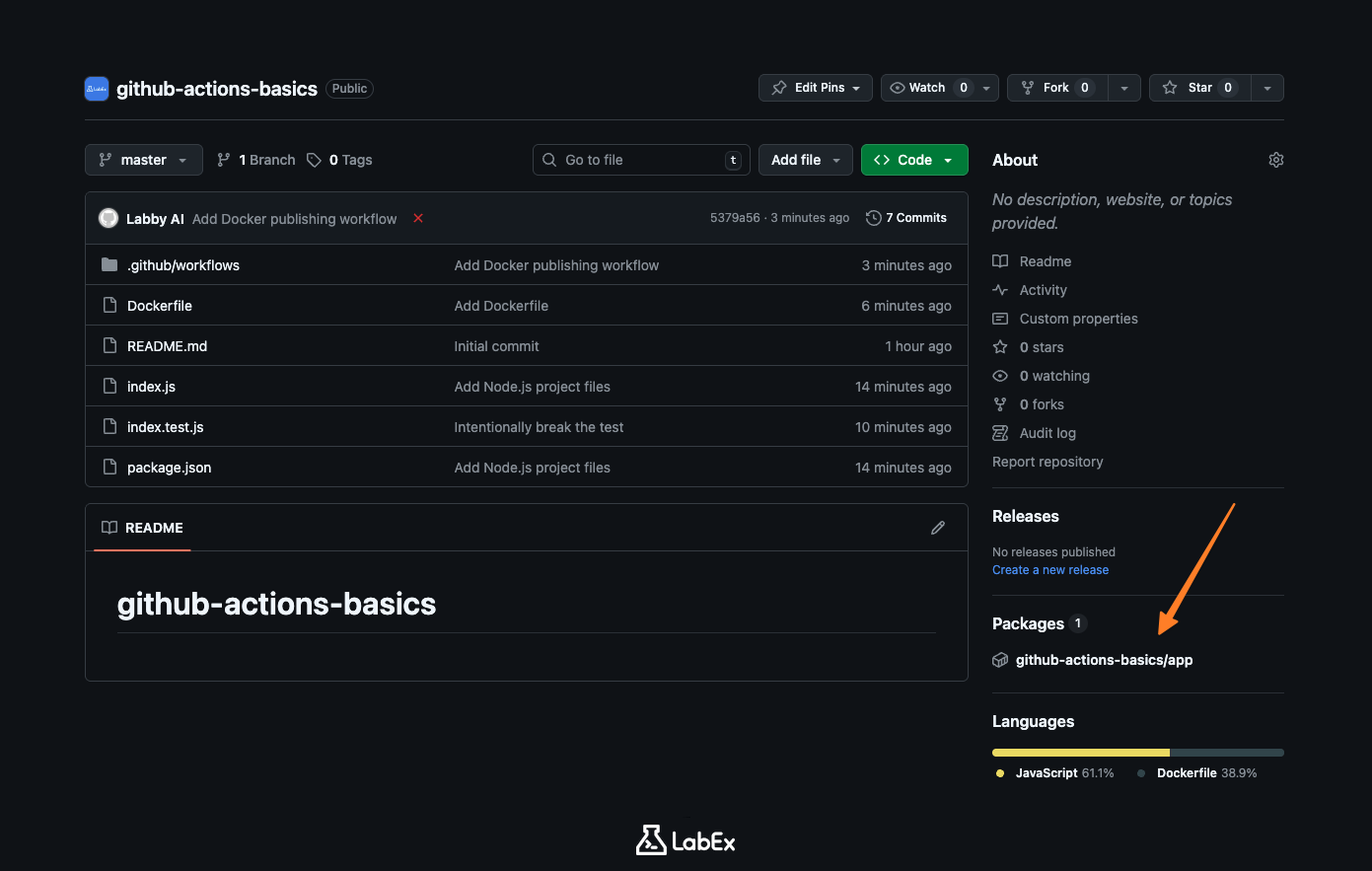Click Dockerfile gray language bar segment

(x=1227, y=753)
